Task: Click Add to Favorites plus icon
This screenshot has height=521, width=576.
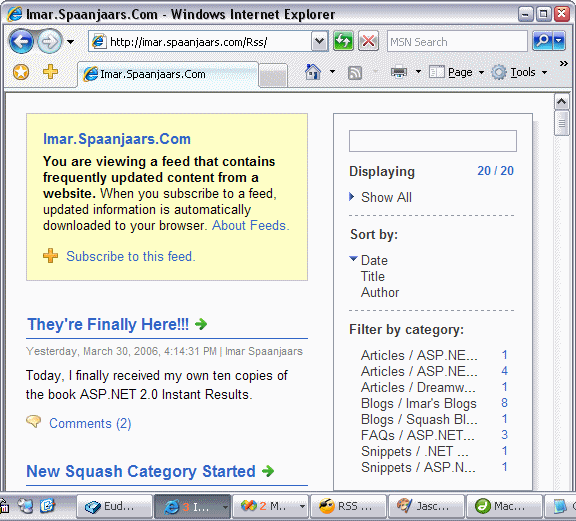Action: (x=50, y=72)
